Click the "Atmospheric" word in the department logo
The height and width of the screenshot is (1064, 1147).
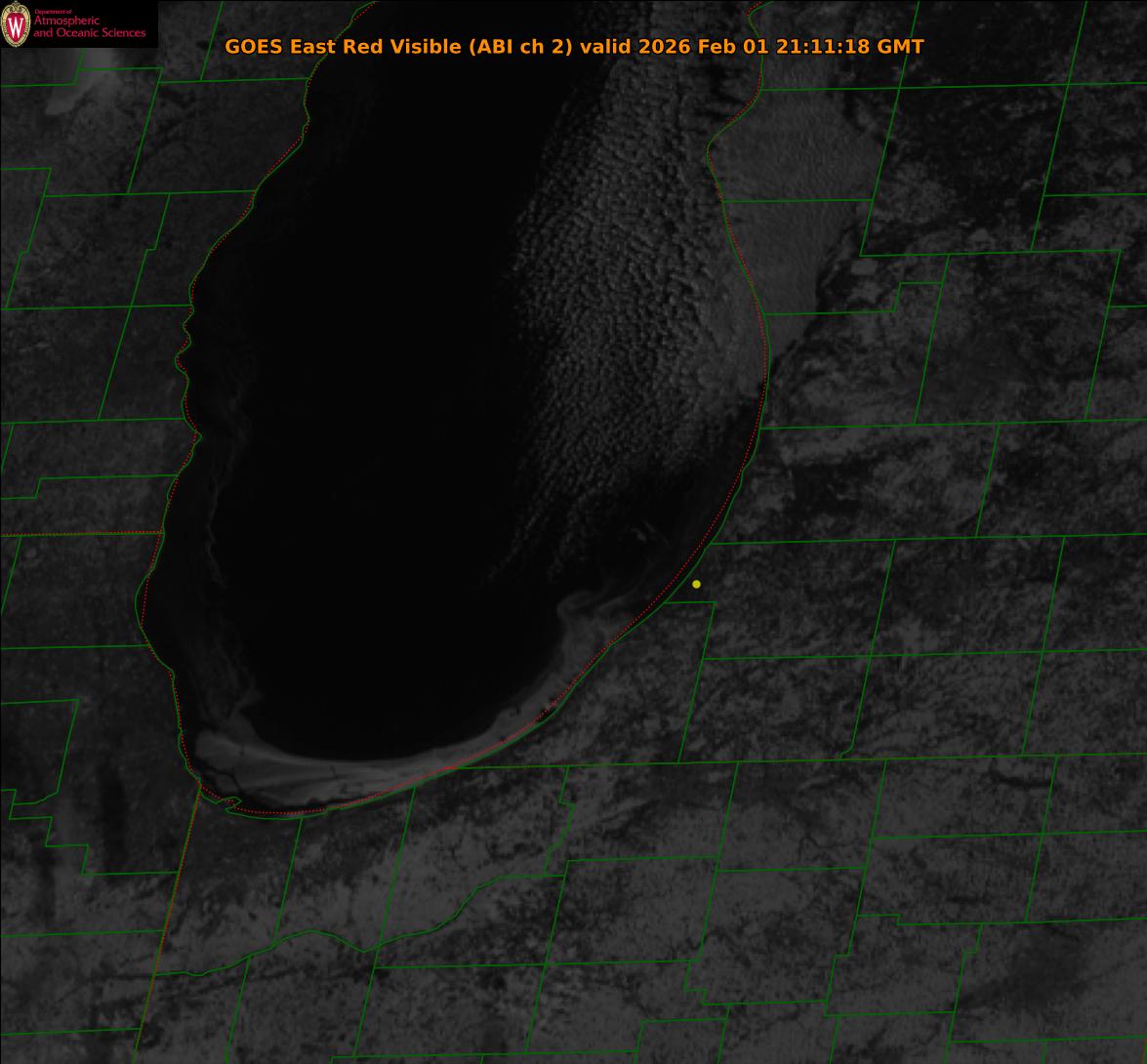(66, 21)
